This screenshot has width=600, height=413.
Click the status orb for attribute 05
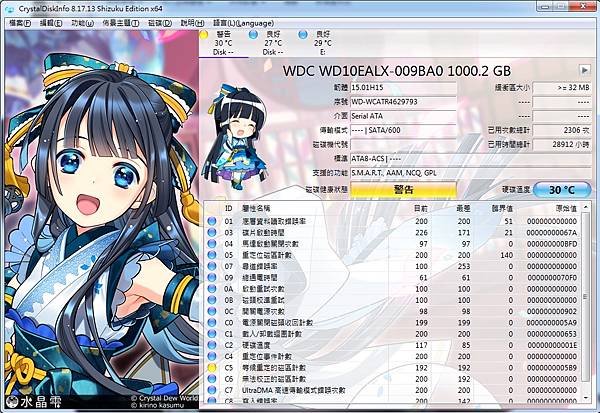(212, 255)
